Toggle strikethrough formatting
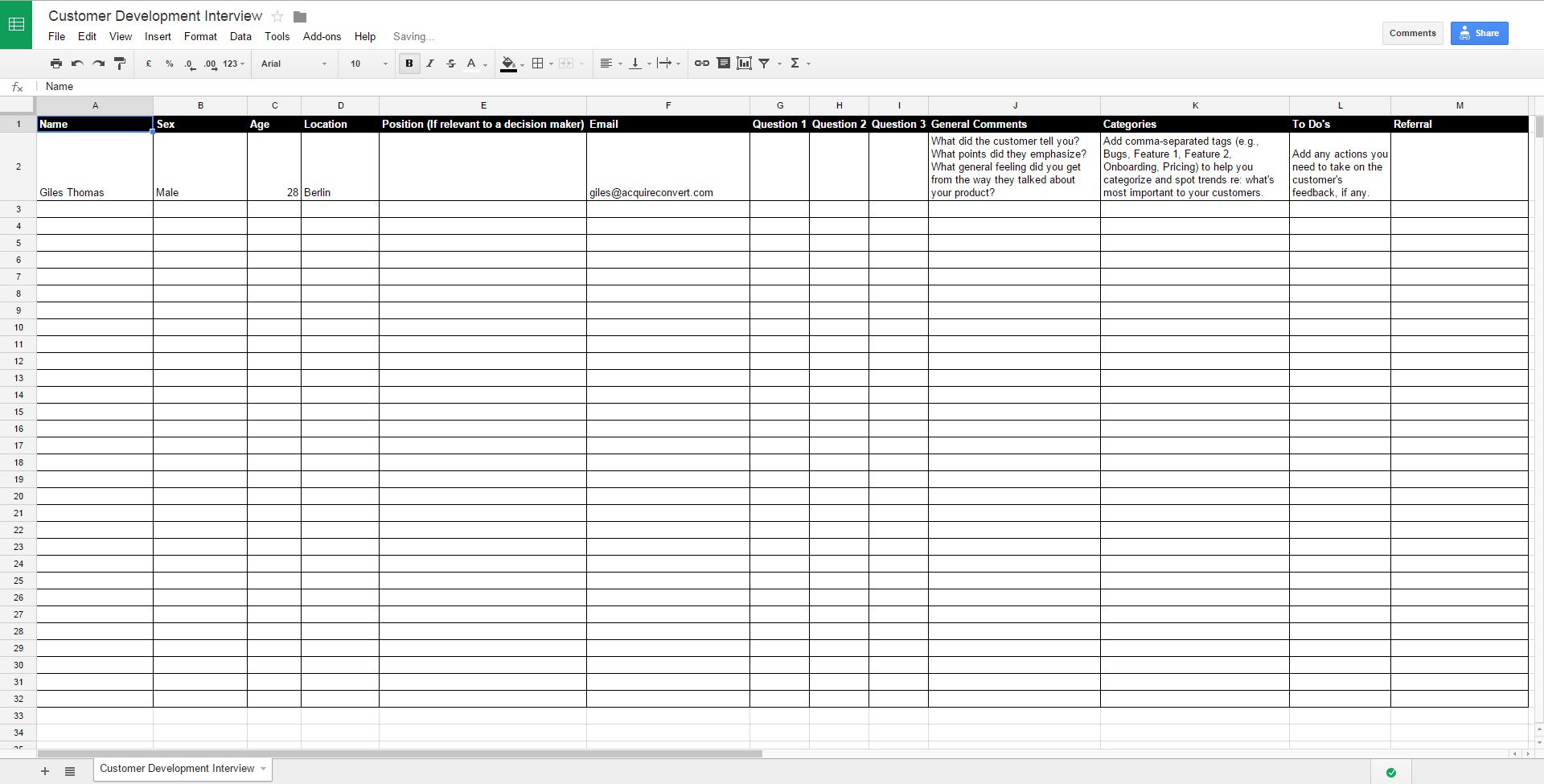This screenshot has height=784, width=1544. pos(450,64)
